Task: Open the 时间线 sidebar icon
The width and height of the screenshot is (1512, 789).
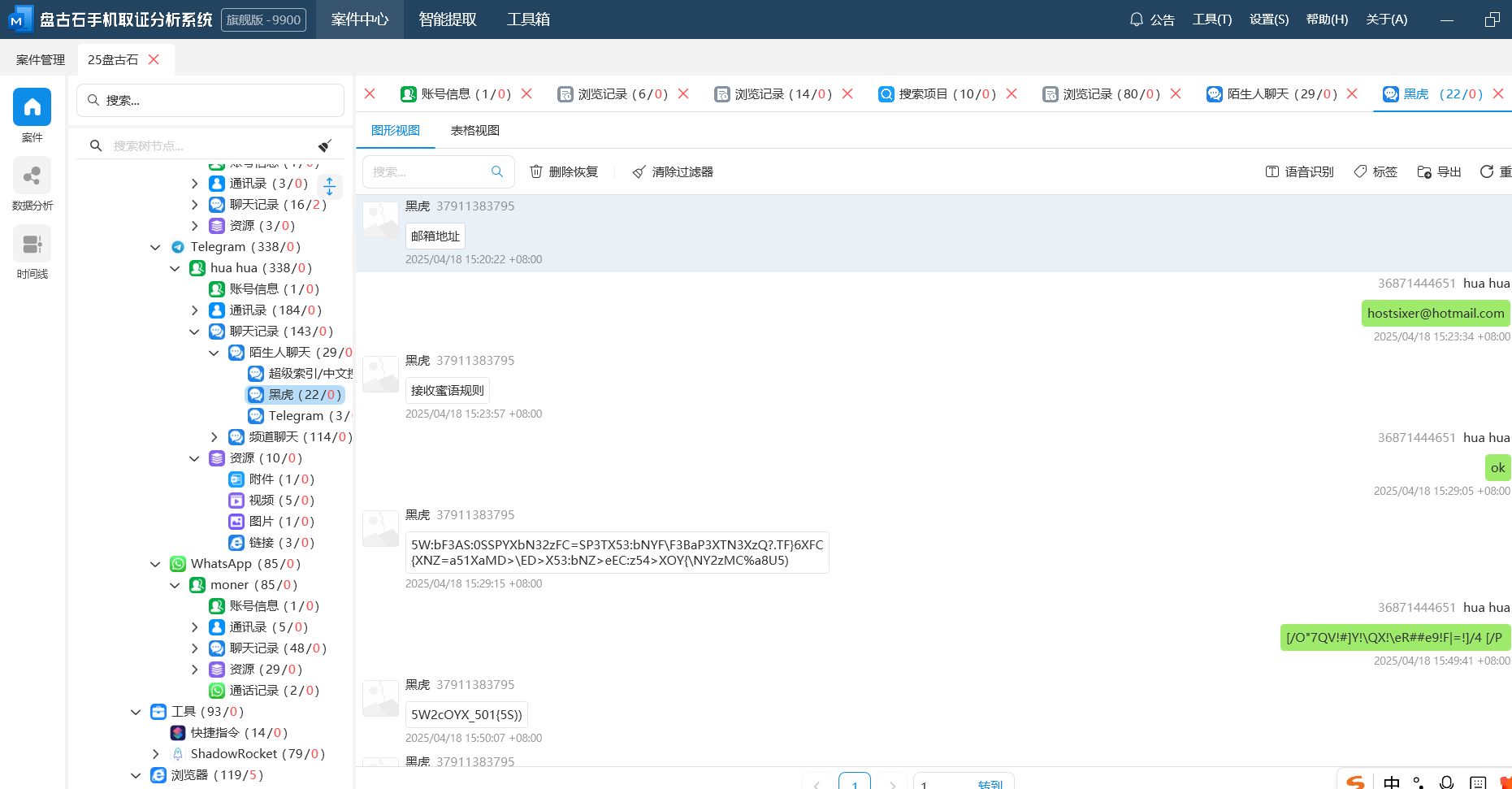Action: (x=32, y=243)
